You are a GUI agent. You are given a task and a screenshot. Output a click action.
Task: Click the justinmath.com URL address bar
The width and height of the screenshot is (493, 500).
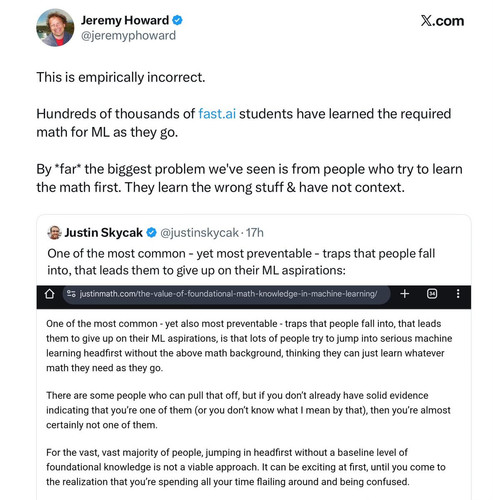point(226,294)
